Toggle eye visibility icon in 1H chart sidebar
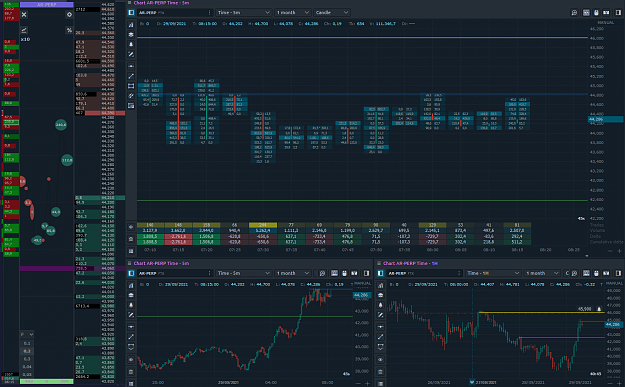The width and height of the screenshot is (625, 387). 381,359
